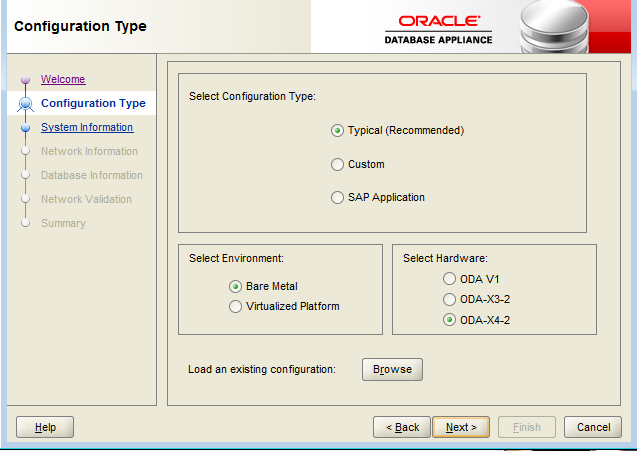637x451 pixels.
Task: Click the Network Validation step bullet icon
Action: [x=26, y=199]
